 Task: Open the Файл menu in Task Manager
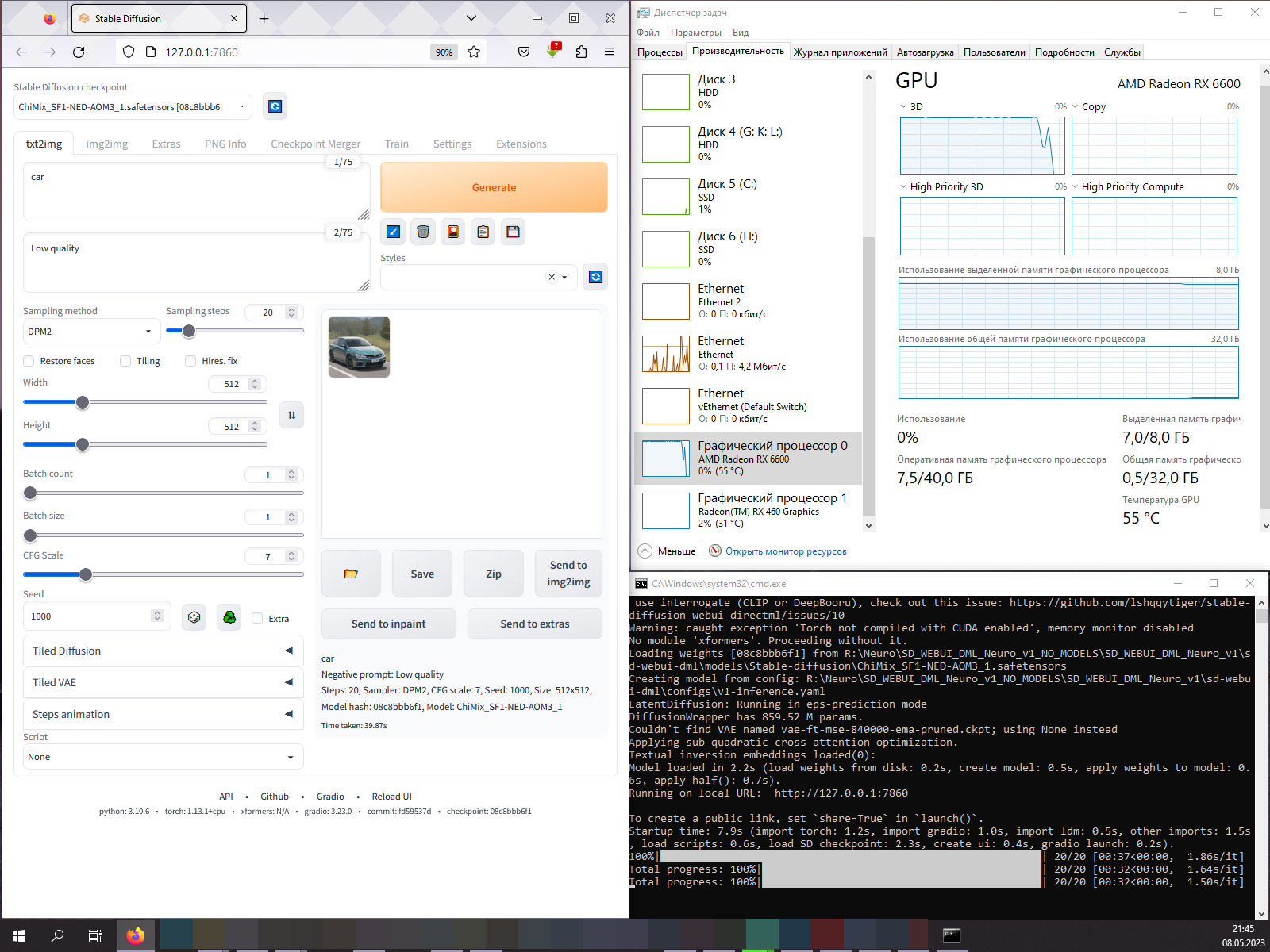(x=648, y=33)
